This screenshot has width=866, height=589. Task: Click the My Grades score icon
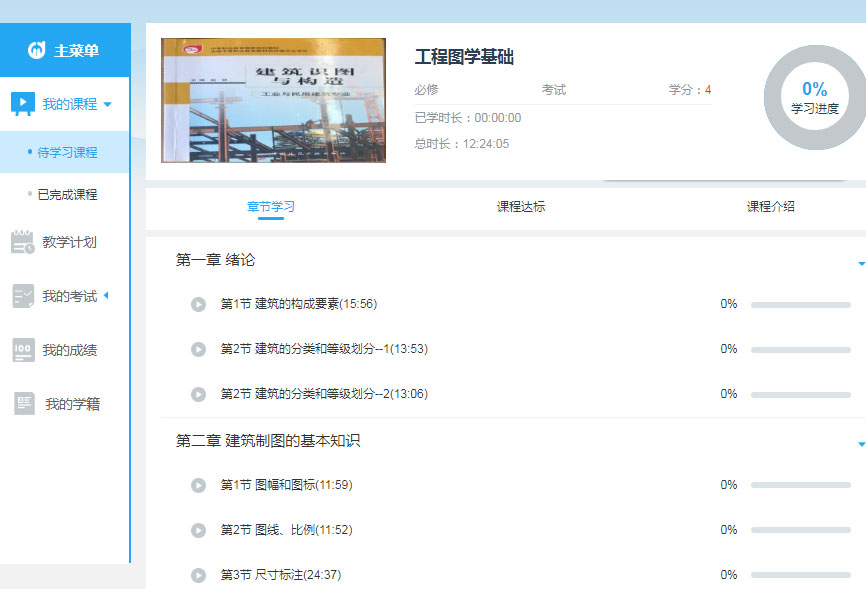tap(23, 350)
